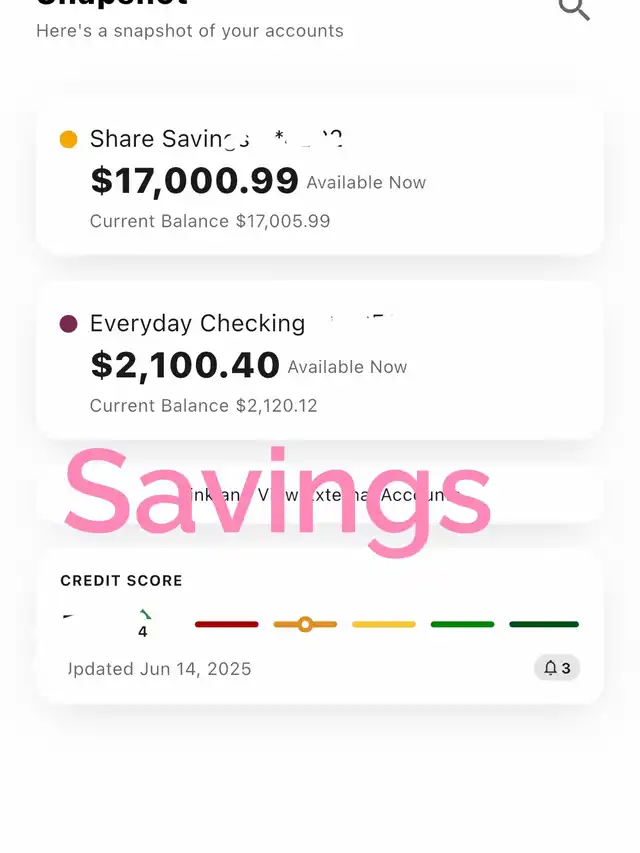Tap the search magnifier icon
This screenshot has height=853, width=640.
(x=574, y=8)
